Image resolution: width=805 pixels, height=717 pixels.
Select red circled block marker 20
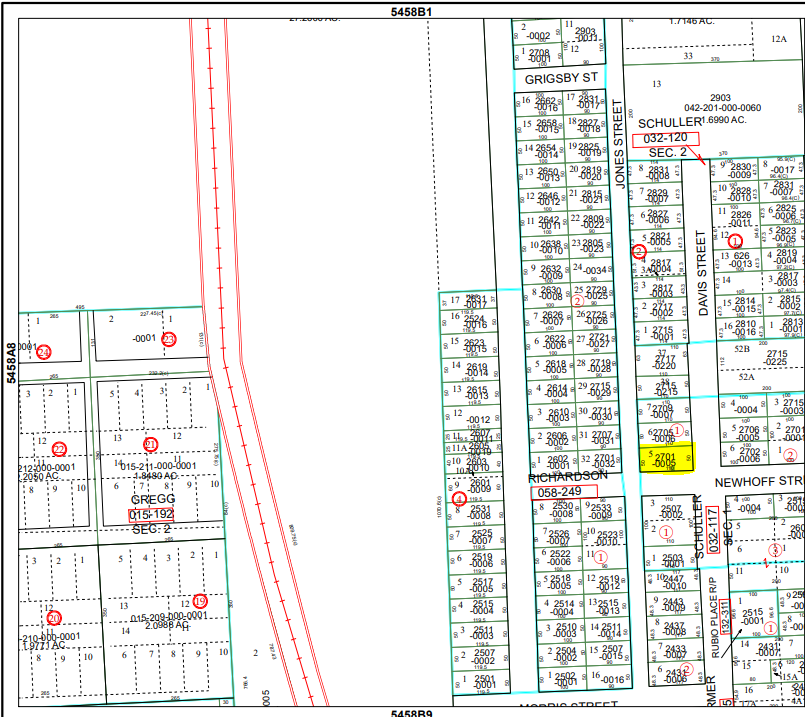pyautogui.click(x=54, y=617)
